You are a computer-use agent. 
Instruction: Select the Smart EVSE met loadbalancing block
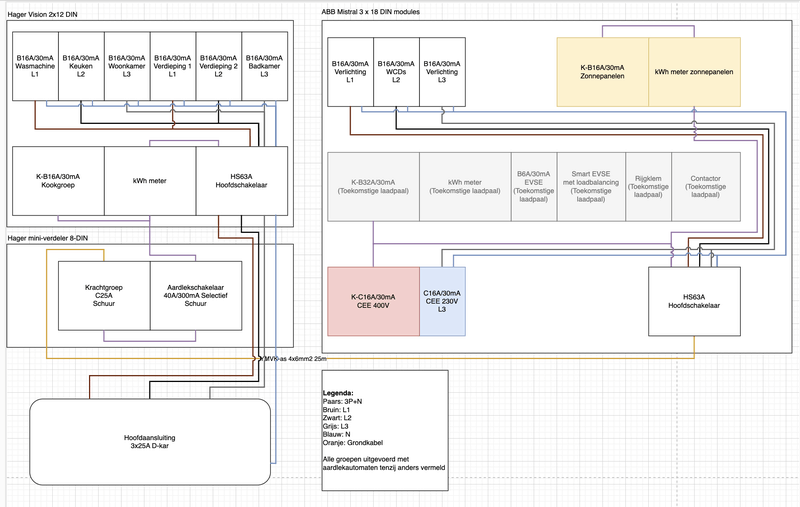coord(591,187)
